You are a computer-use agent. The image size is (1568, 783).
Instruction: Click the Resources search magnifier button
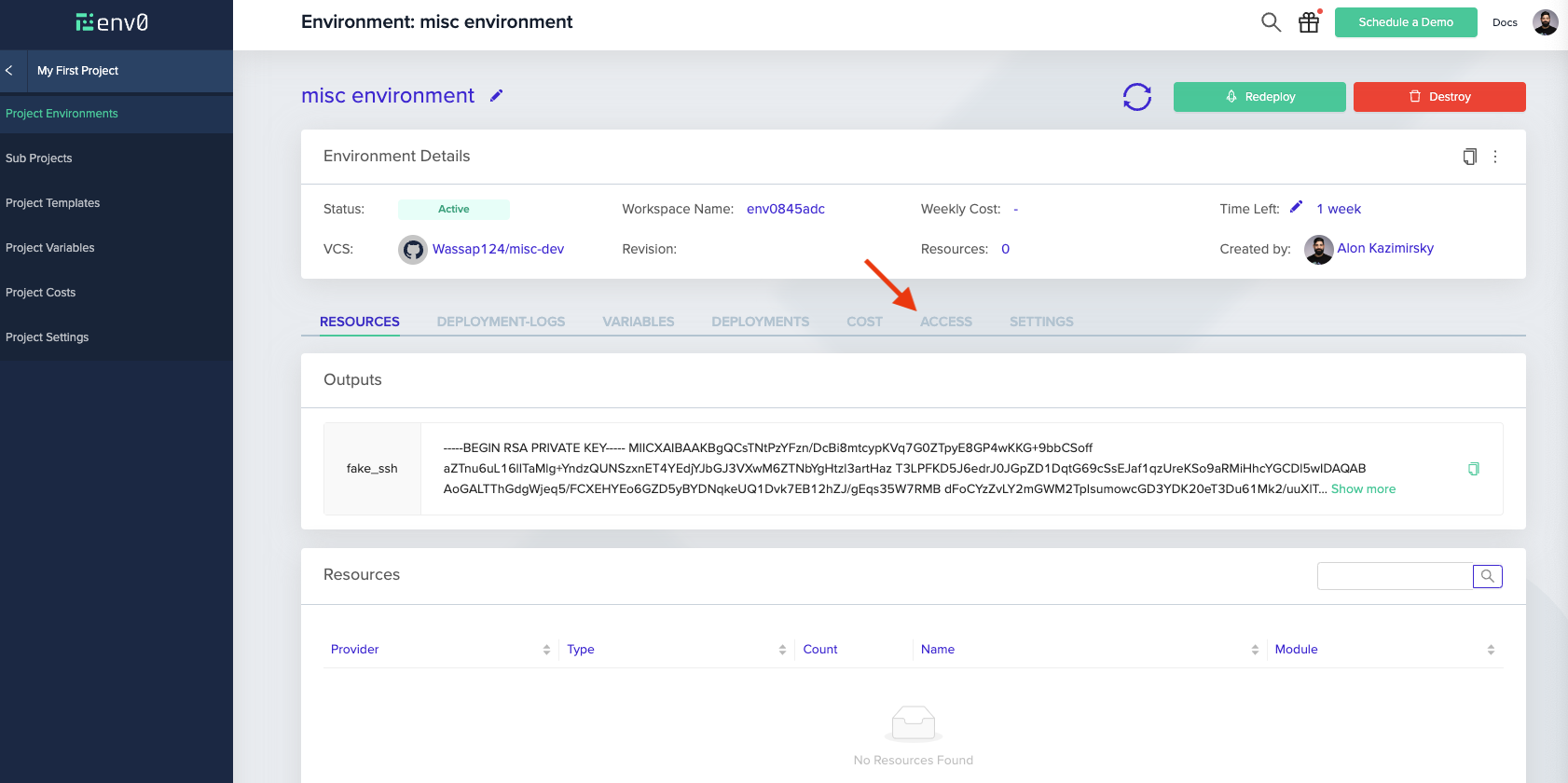pyautogui.click(x=1488, y=576)
